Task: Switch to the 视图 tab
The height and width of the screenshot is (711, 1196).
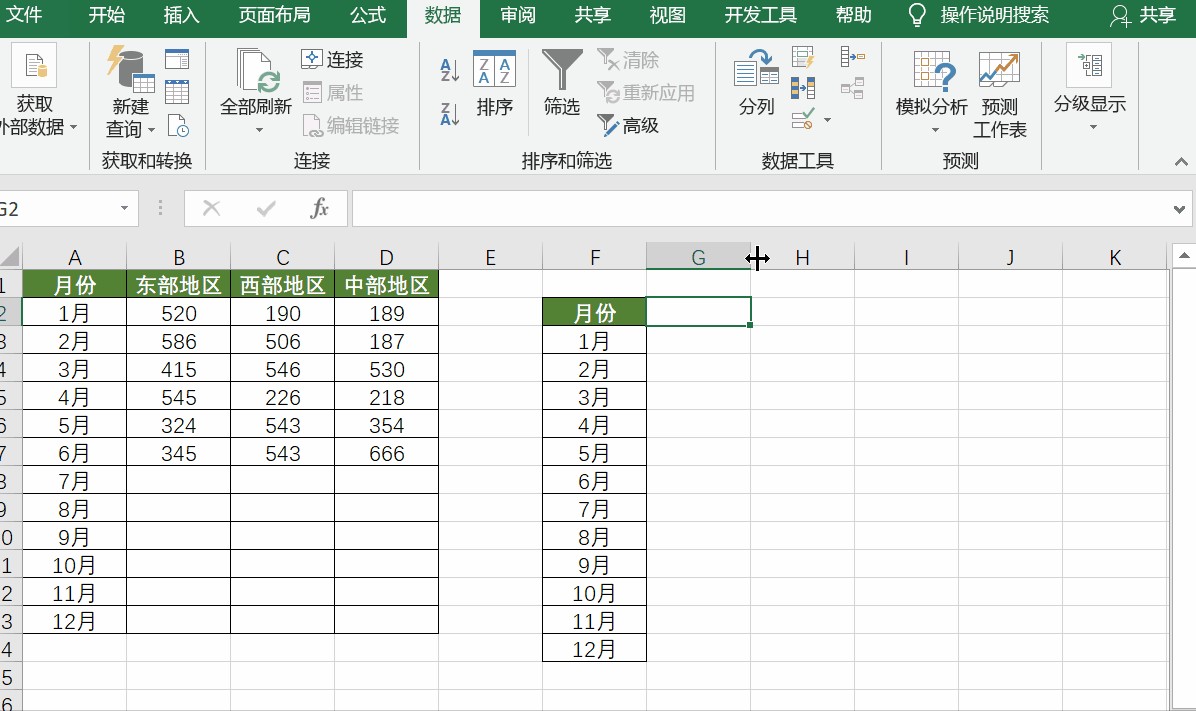Action: (667, 15)
